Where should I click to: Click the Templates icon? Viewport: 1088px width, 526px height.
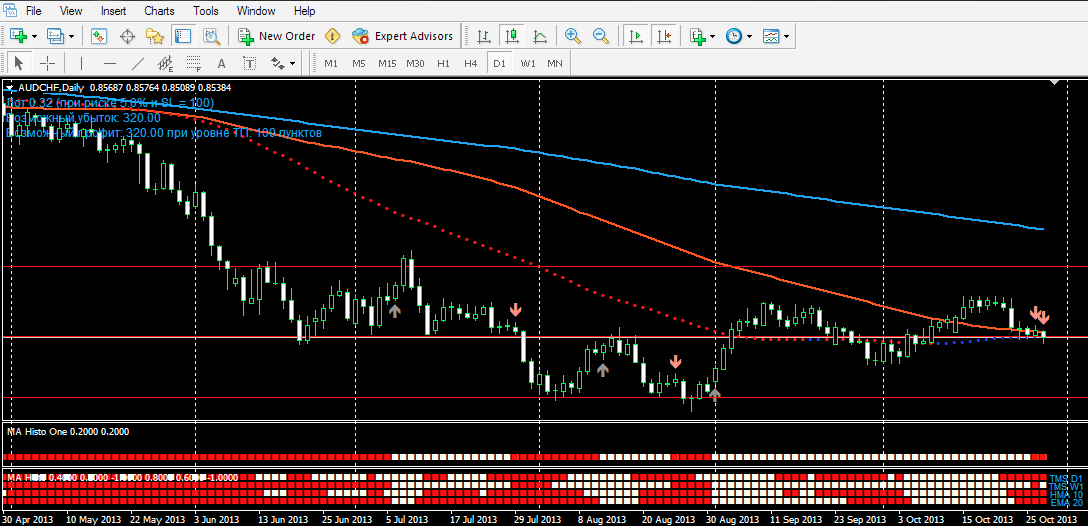tap(771, 36)
